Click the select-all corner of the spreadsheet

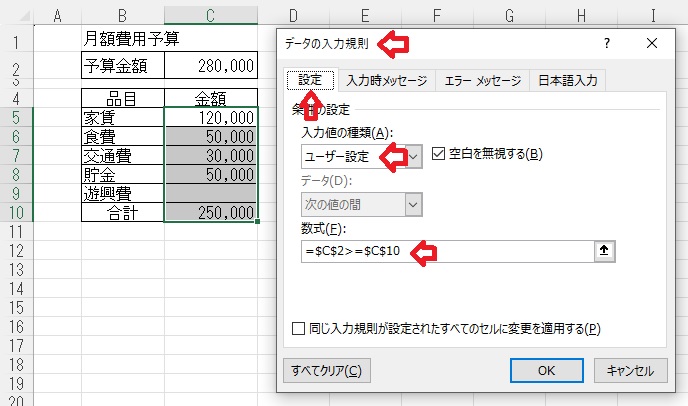click(17, 15)
